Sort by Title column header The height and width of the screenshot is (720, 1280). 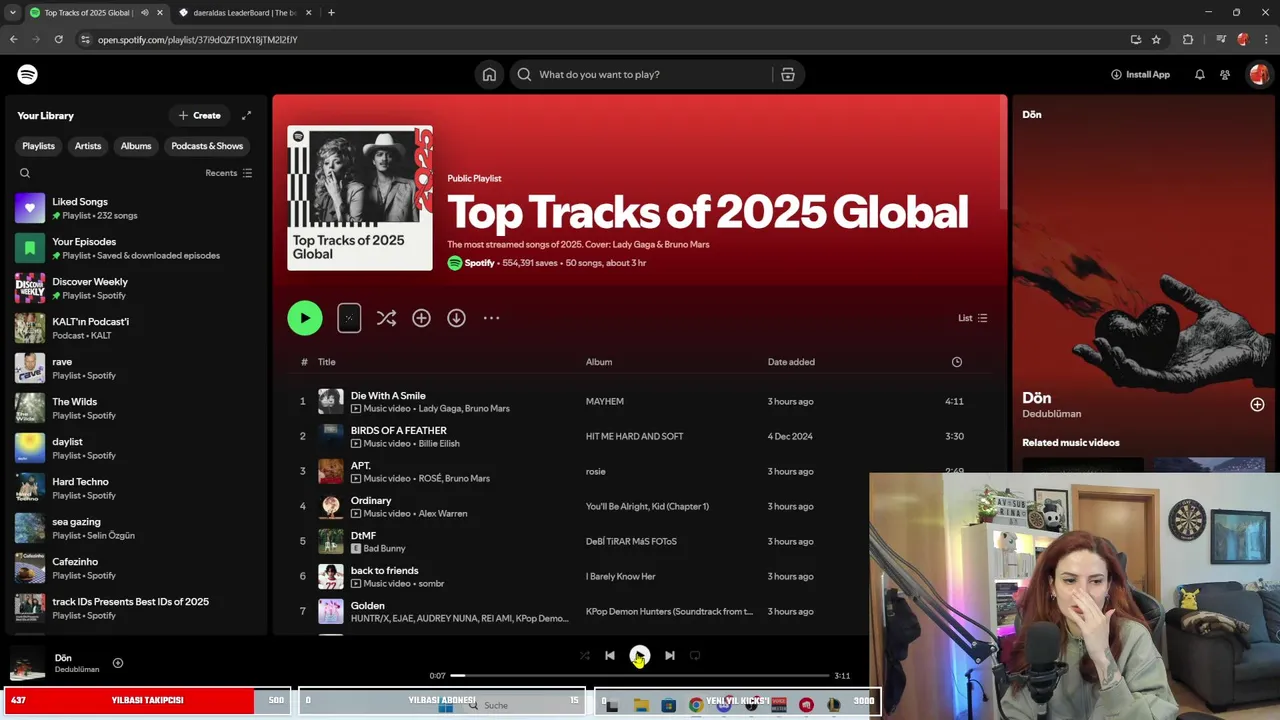[x=327, y=362]
